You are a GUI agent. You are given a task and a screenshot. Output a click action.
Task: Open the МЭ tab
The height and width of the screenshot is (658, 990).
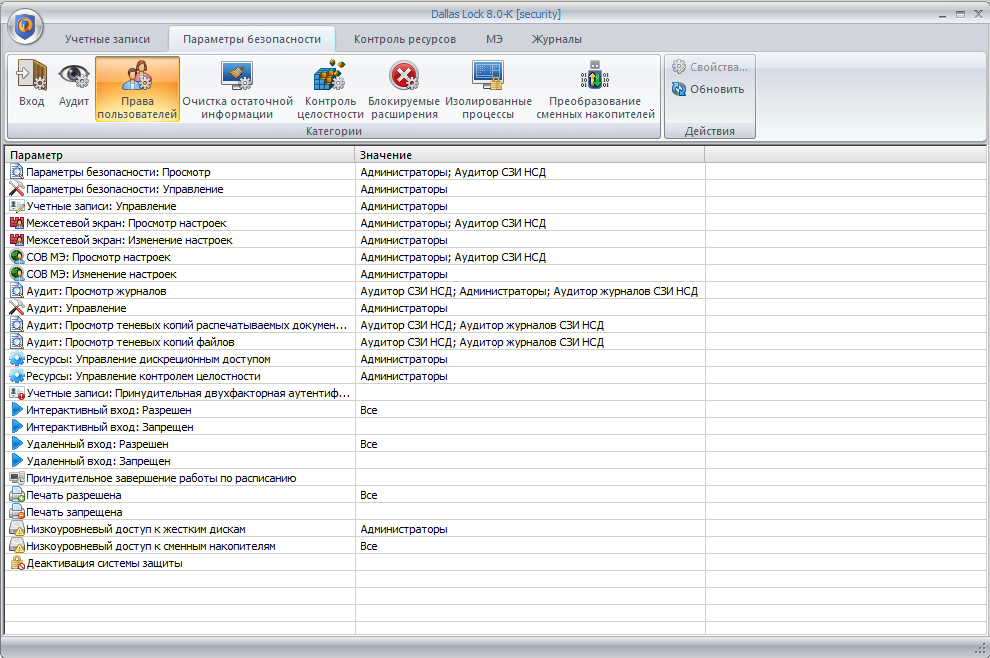click(494, 39)
